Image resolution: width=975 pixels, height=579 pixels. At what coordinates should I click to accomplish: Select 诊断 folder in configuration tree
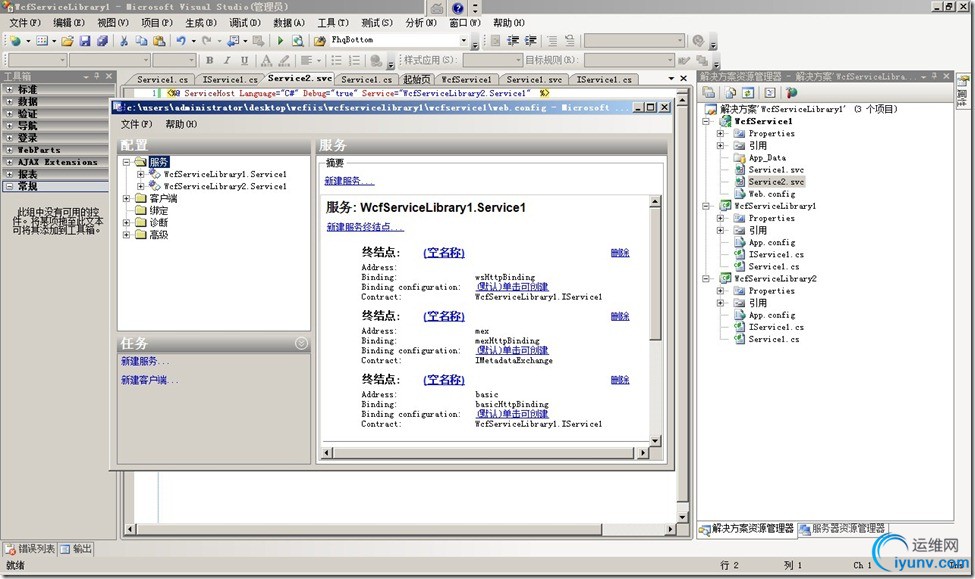click(x=159, y=222)
